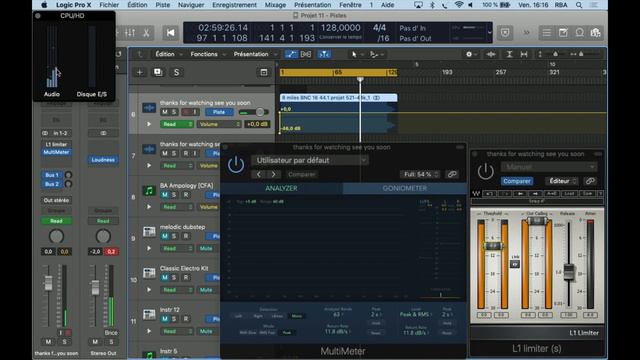Screen dimensions: 640x360
Task: Open the mixer toolbar icon
Action: (x=130, y=33)
